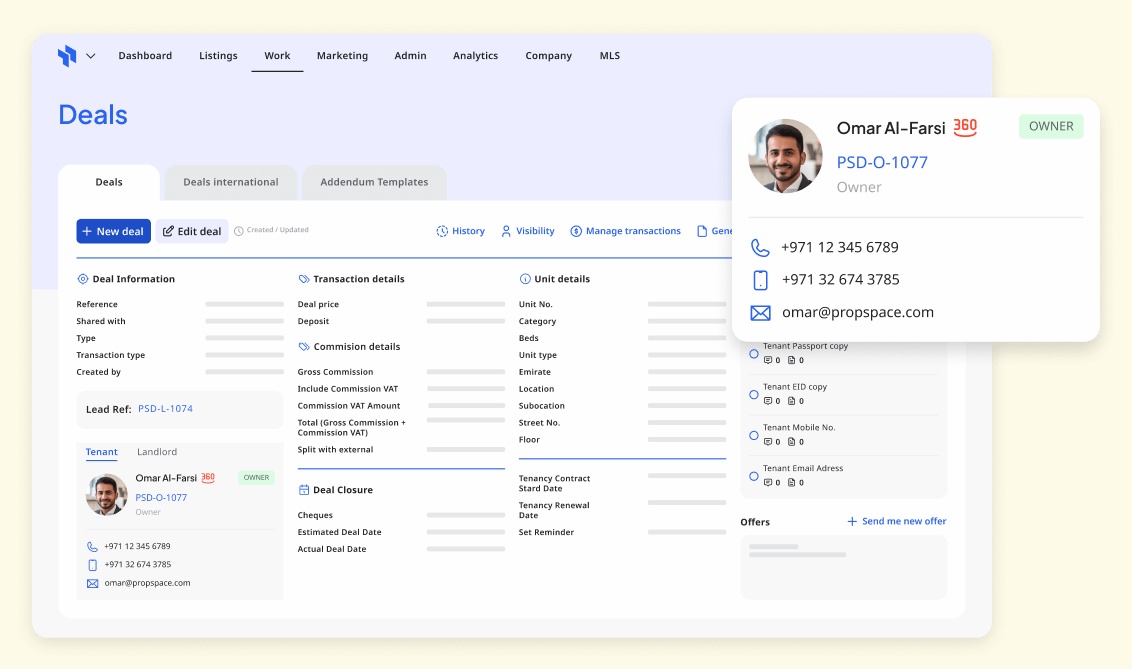Click the Deal Information section icon
This screenshot has width=1132, height=669.
[x=82, y=279]
